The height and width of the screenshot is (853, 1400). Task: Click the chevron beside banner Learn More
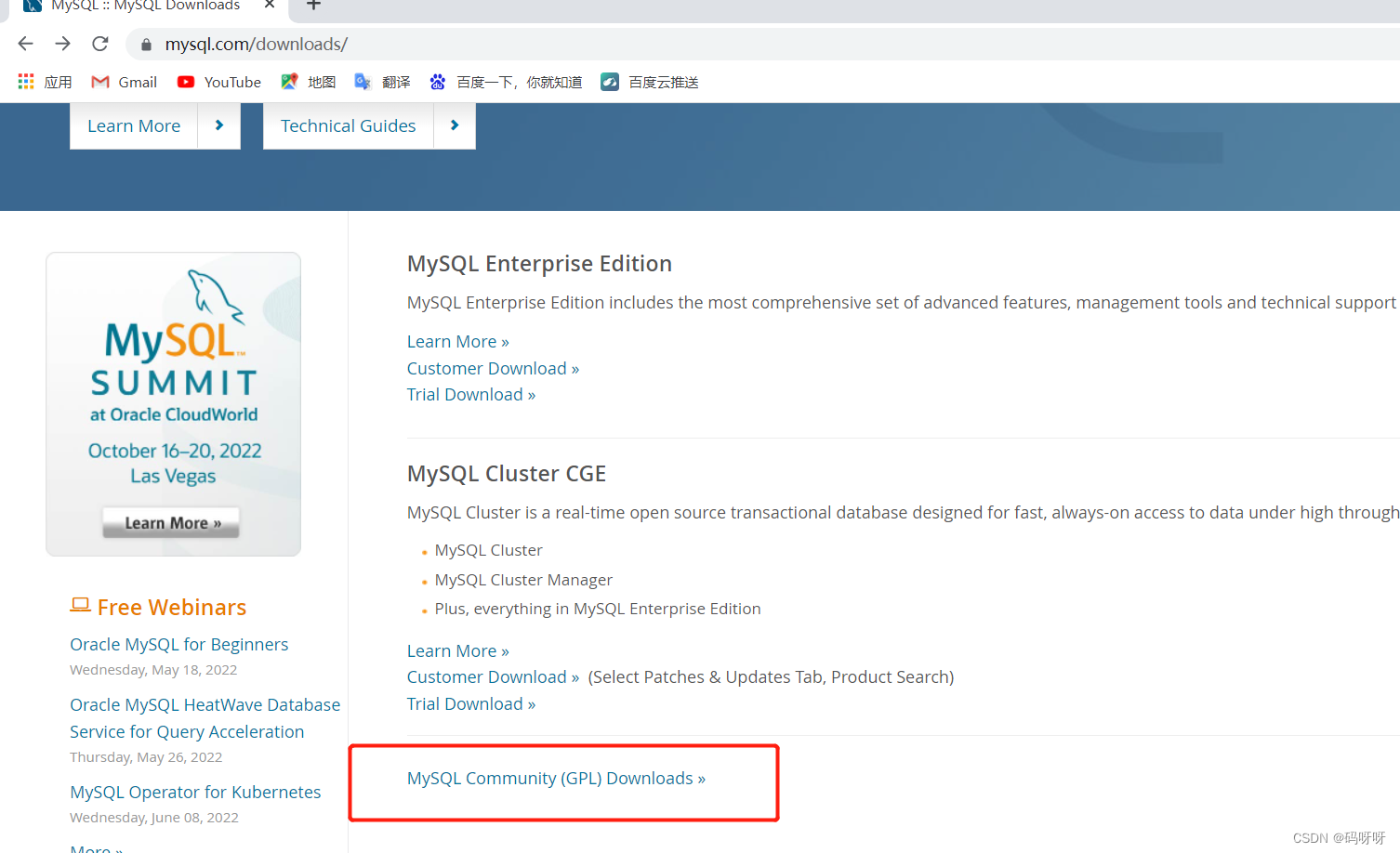click(219, 125)
